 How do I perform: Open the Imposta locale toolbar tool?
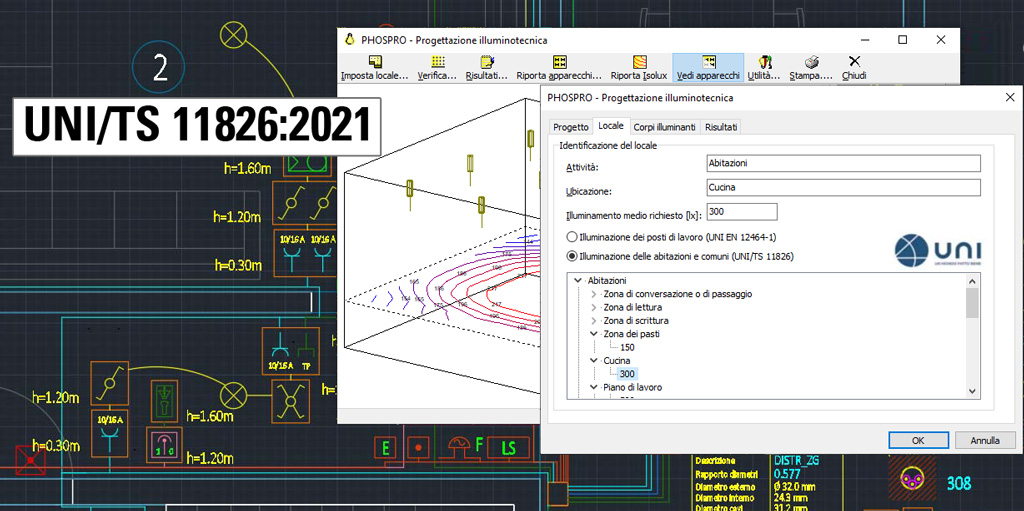click(x=375, y=68)
